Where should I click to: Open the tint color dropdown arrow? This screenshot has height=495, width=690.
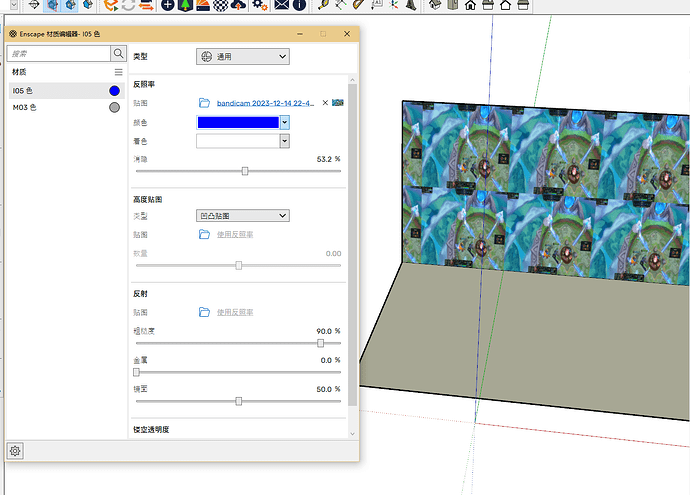click(x=285, y=141)
